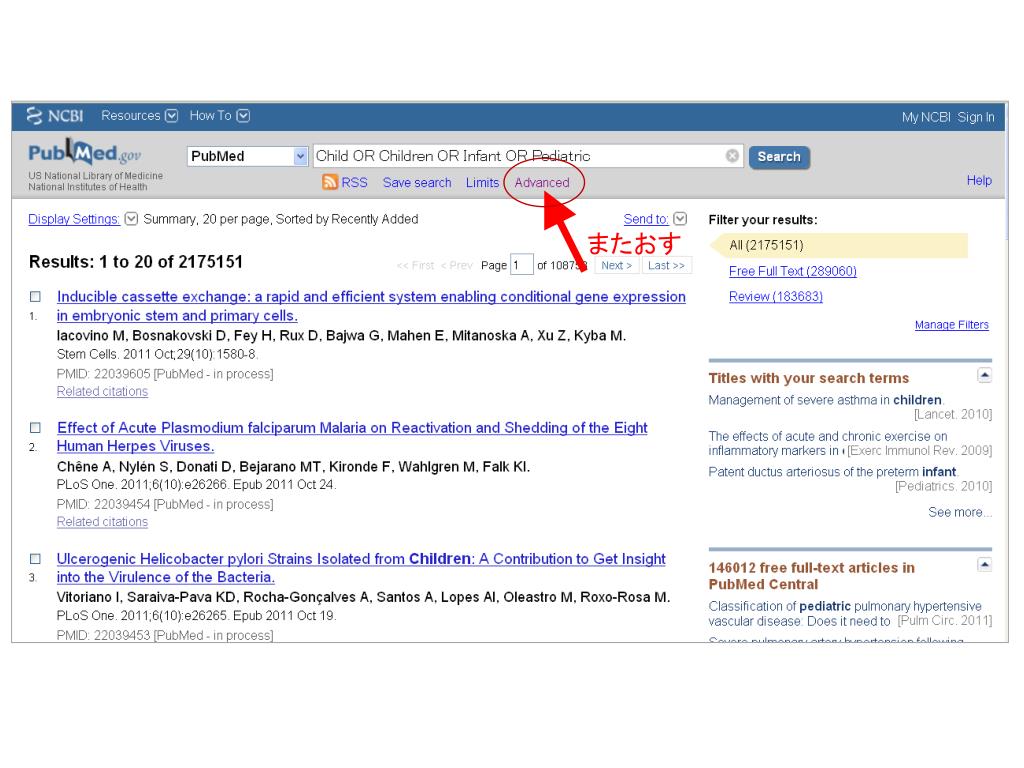Go to Next results page
1024x768 pixels.
[616, 265]
